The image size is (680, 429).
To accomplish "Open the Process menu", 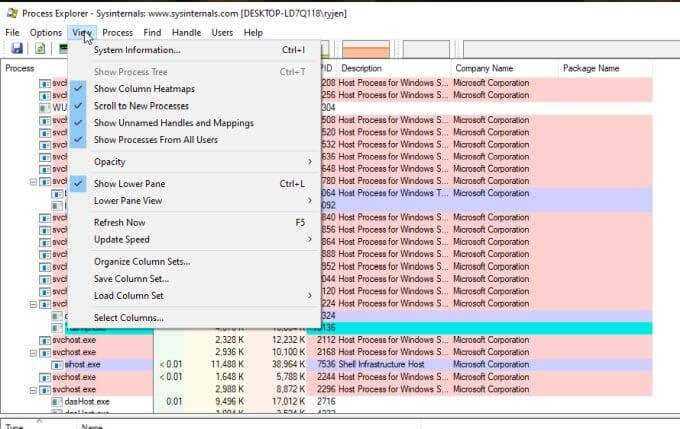I will (x=118, y=33).
